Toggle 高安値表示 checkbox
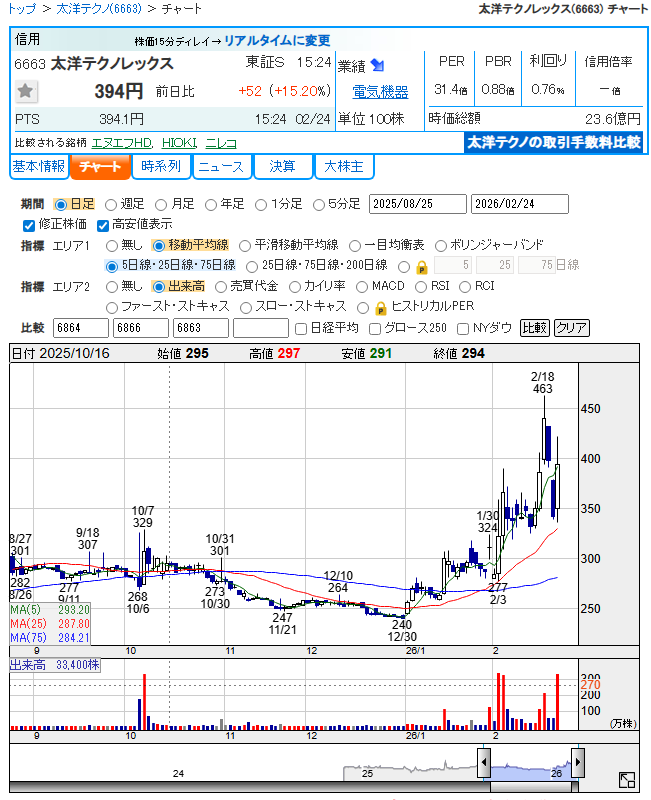The image size is (651, 800). click(x=103, y=225)
